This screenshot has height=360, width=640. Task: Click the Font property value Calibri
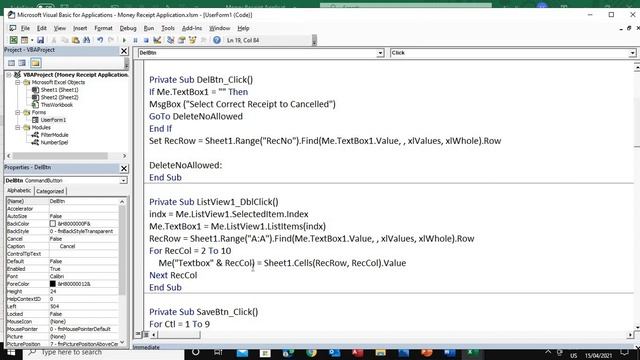point(84,276)
